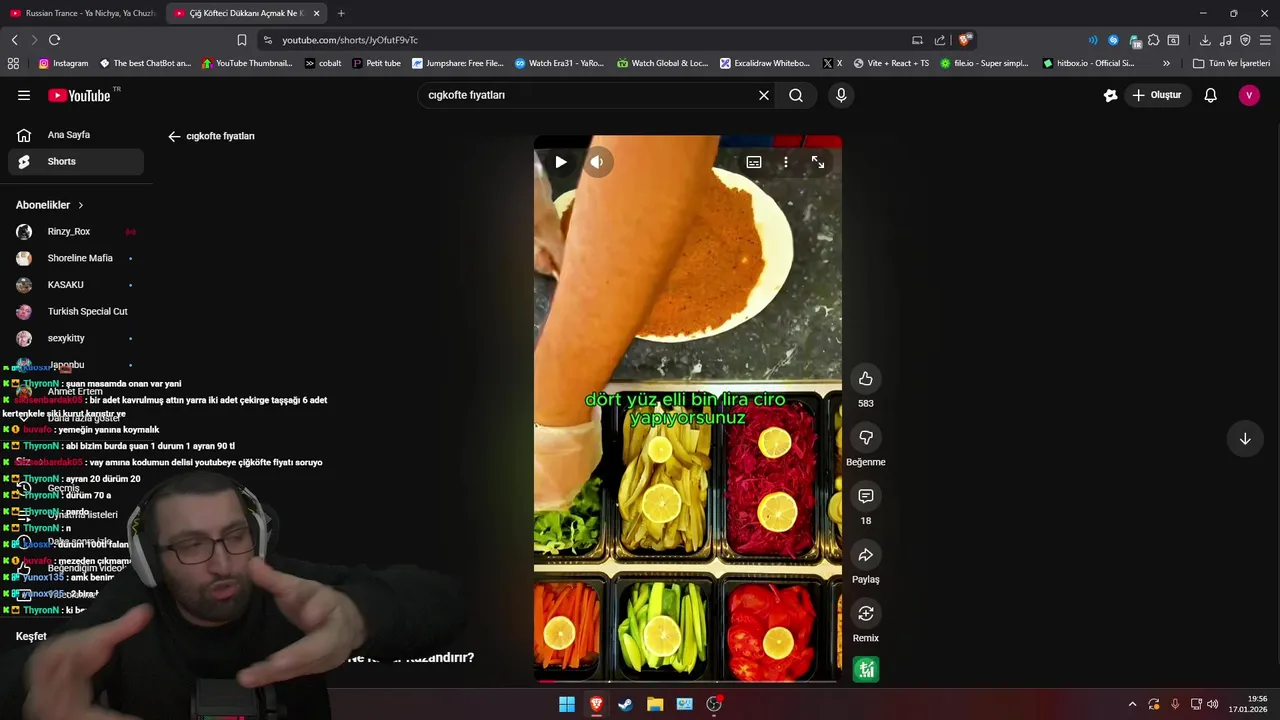
Task: Expand the Abonelikler section chevron
Action: tap(81, 205)
